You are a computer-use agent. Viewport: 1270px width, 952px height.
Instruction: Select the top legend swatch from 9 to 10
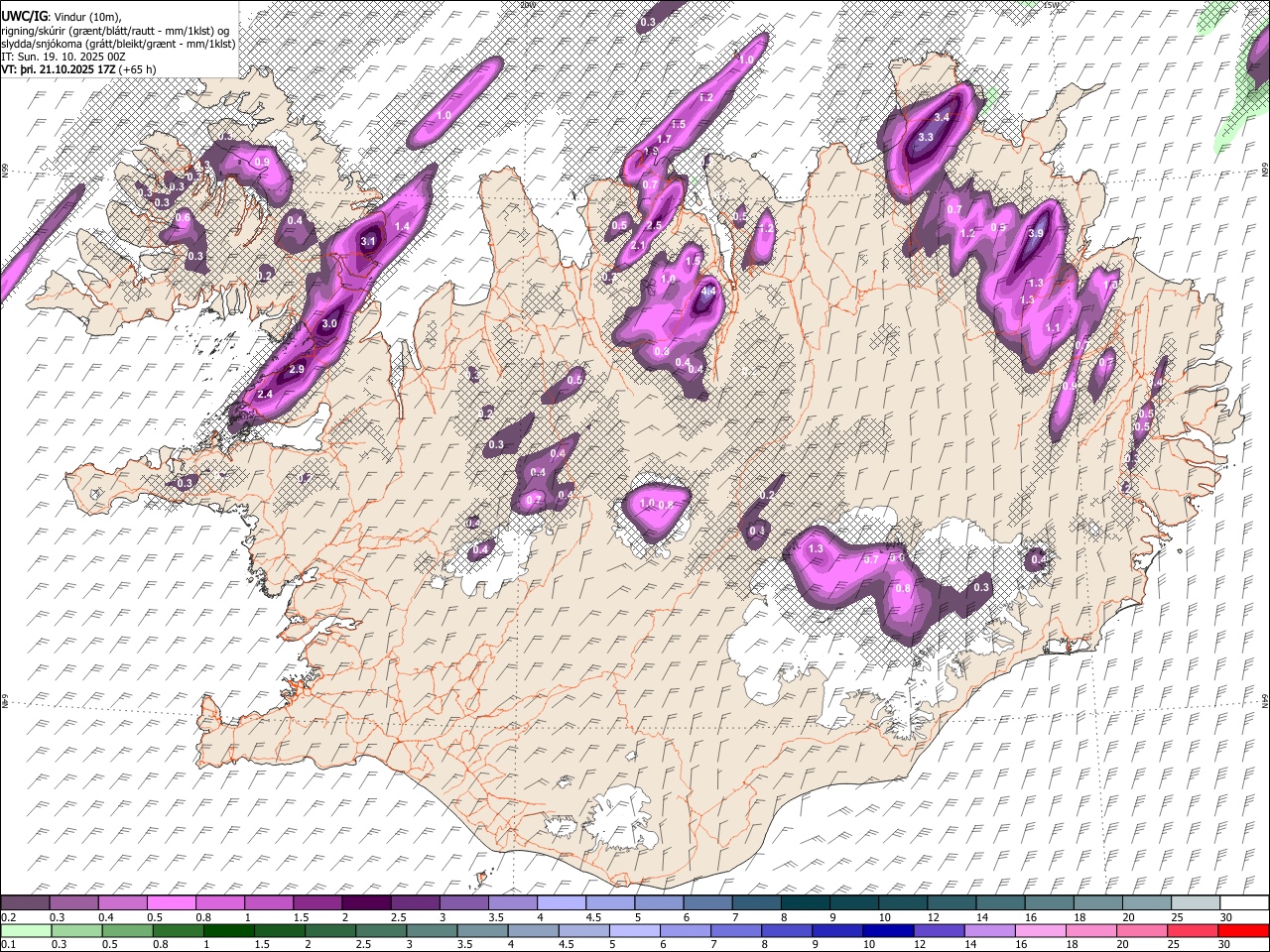click(856, 903)
